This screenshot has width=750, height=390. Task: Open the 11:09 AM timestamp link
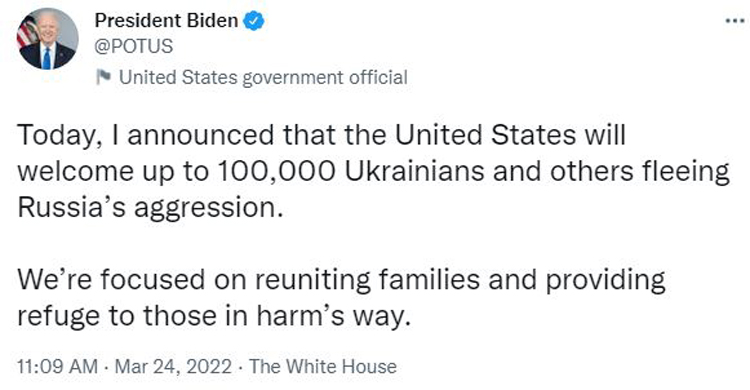(57, 367)
